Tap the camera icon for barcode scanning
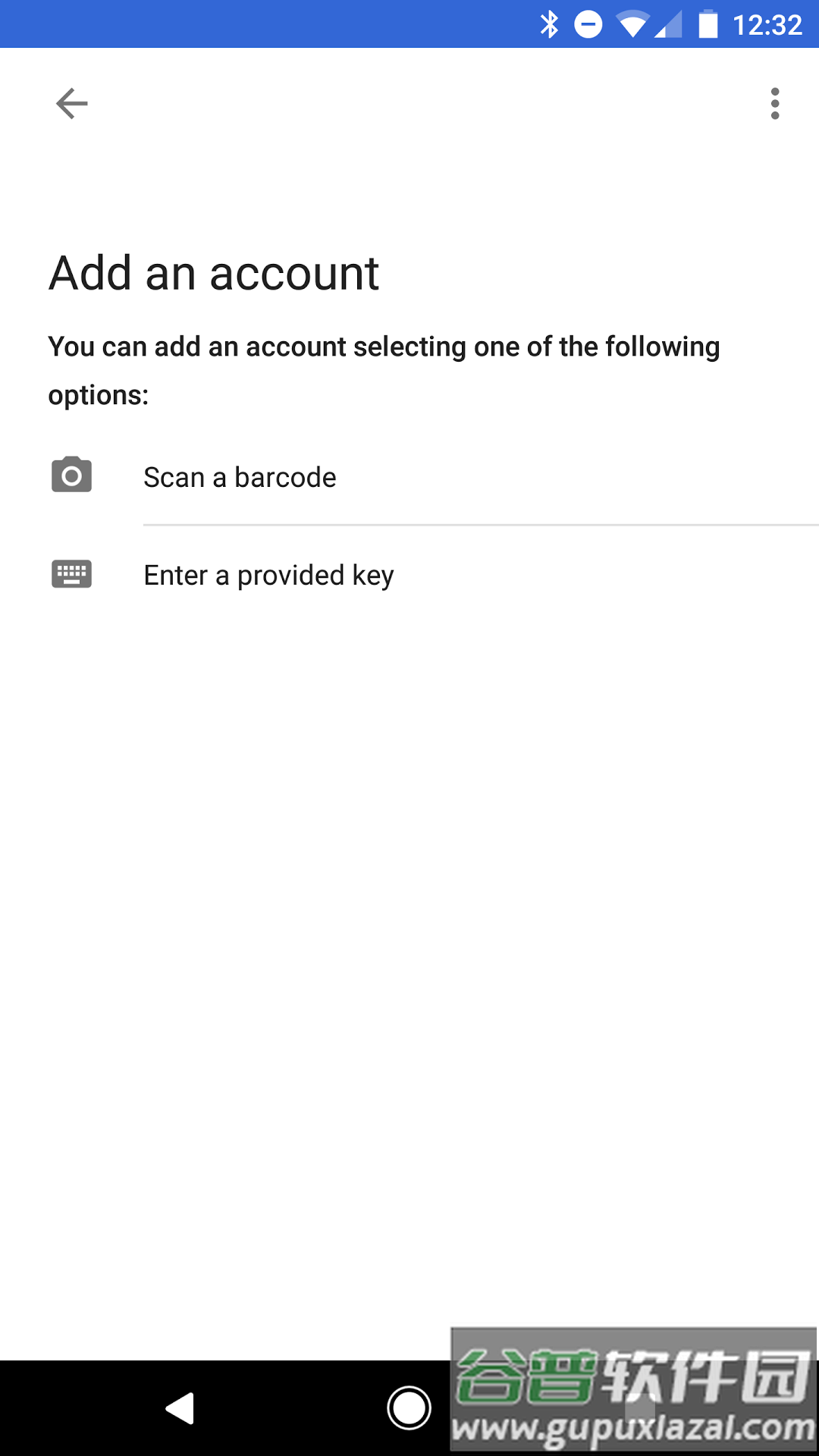 tap(71, 475)
